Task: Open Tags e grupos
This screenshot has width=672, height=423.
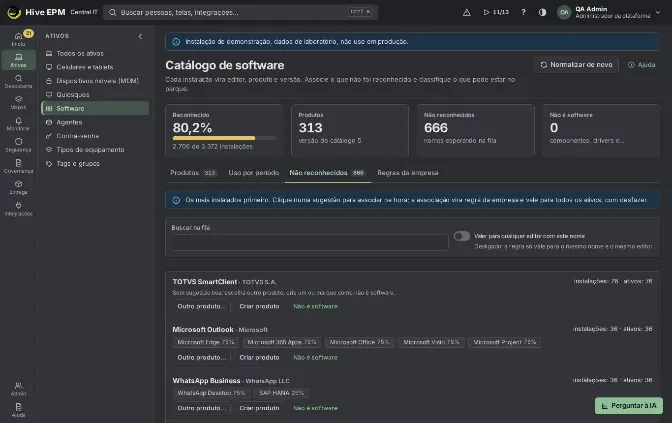Action: [95, 163]
